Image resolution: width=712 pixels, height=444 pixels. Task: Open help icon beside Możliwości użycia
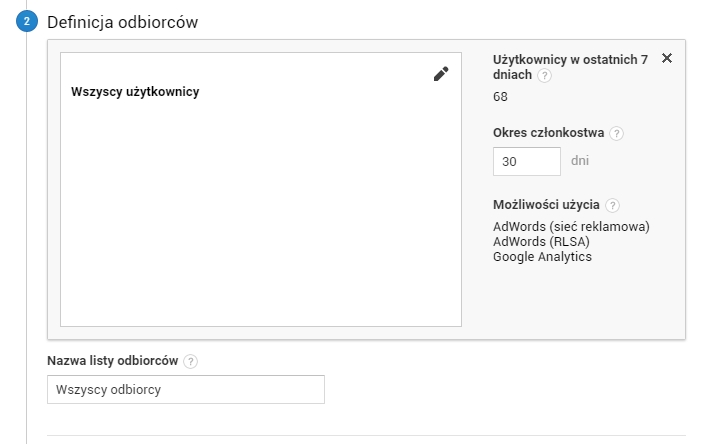click(612, 205)
